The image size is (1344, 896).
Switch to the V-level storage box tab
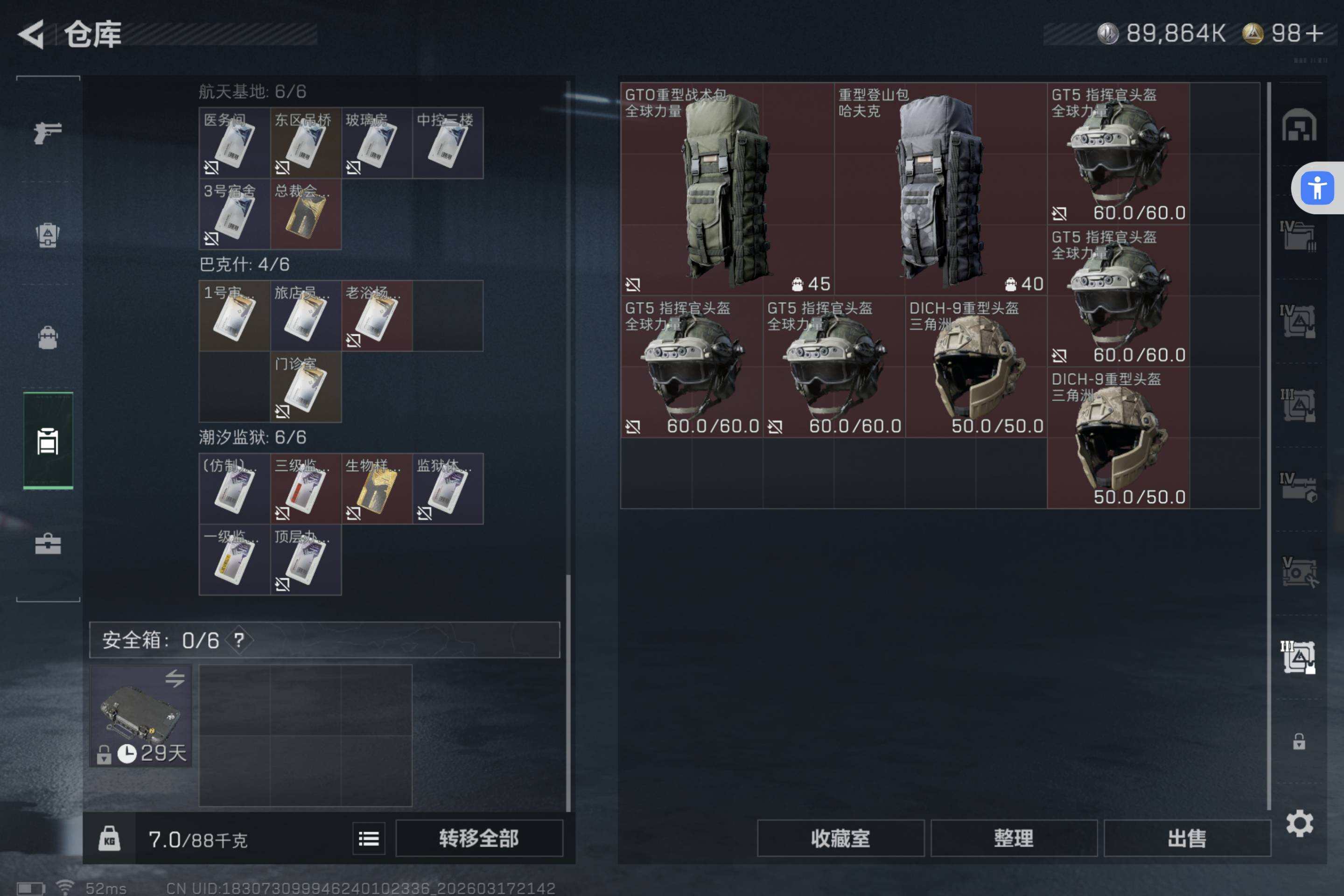[x=1299, y=571]
